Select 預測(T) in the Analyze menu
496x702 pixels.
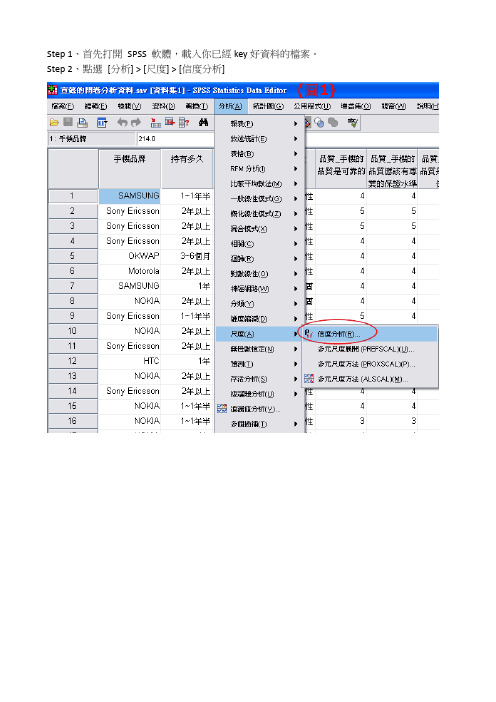pyautogui.click(x=260, y=364)
